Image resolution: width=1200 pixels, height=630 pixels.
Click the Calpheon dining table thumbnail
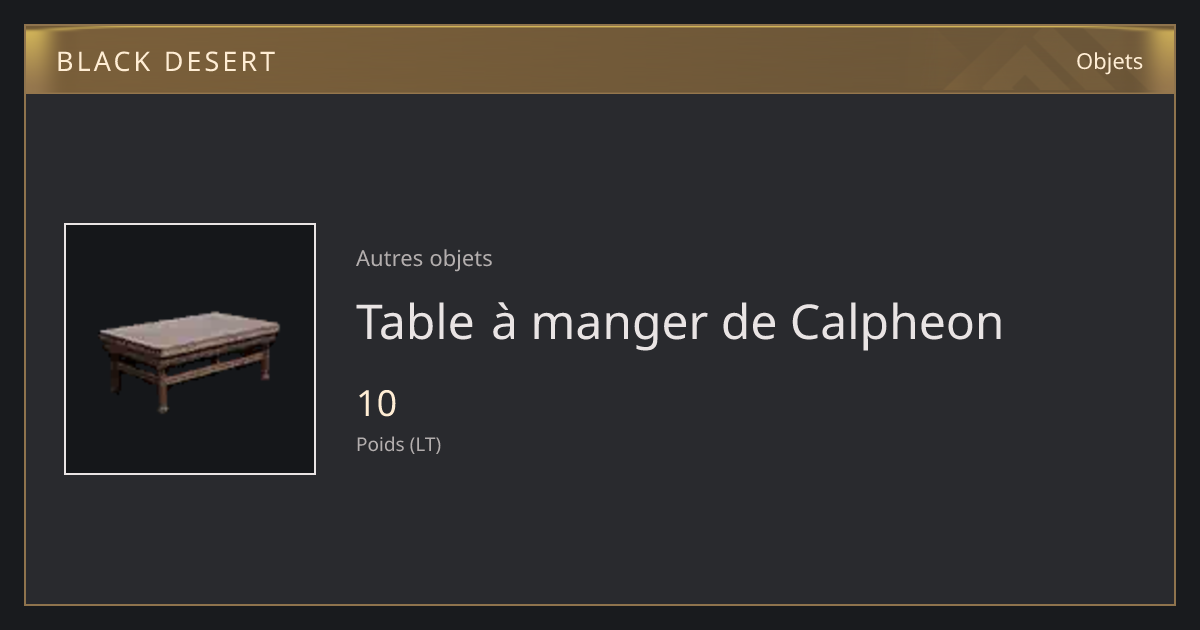point(190,349)
